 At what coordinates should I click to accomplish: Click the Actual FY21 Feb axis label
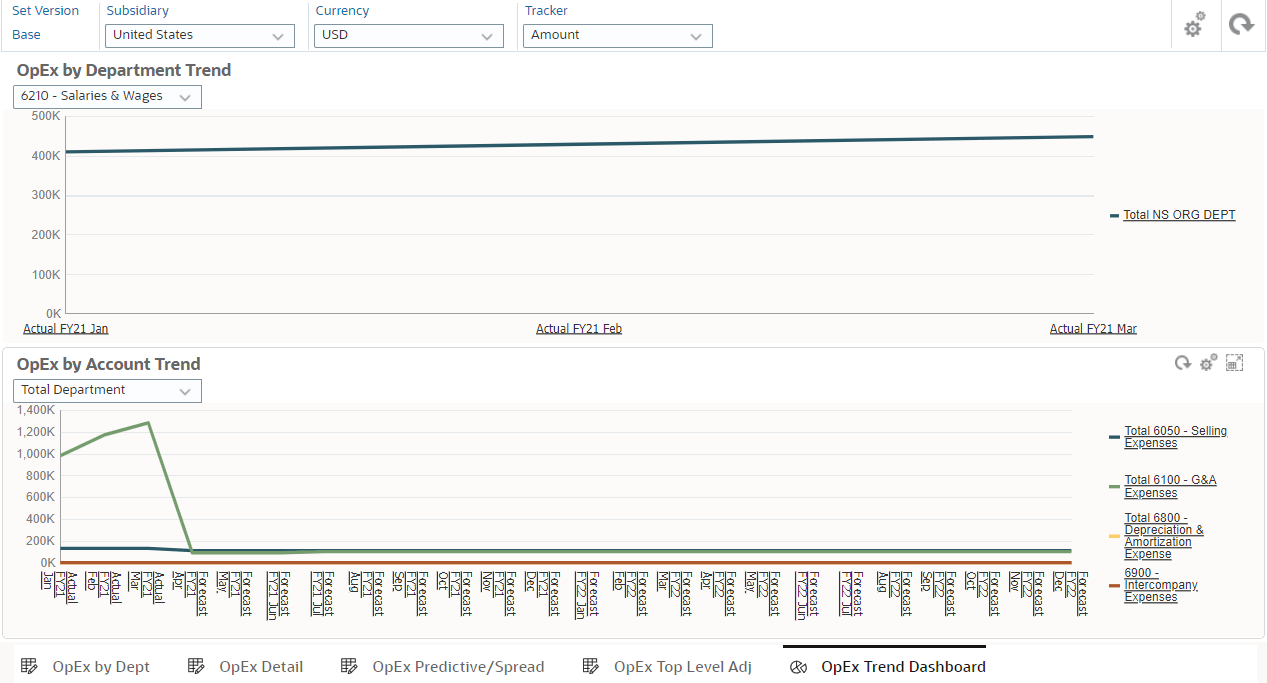tap(579, 329)
